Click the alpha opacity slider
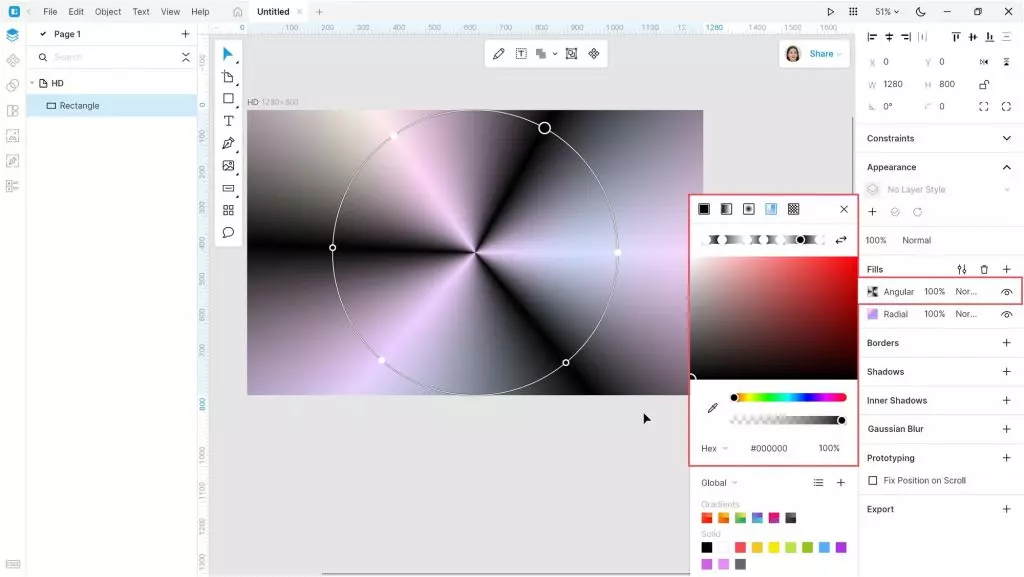 (x=788, y=420)
